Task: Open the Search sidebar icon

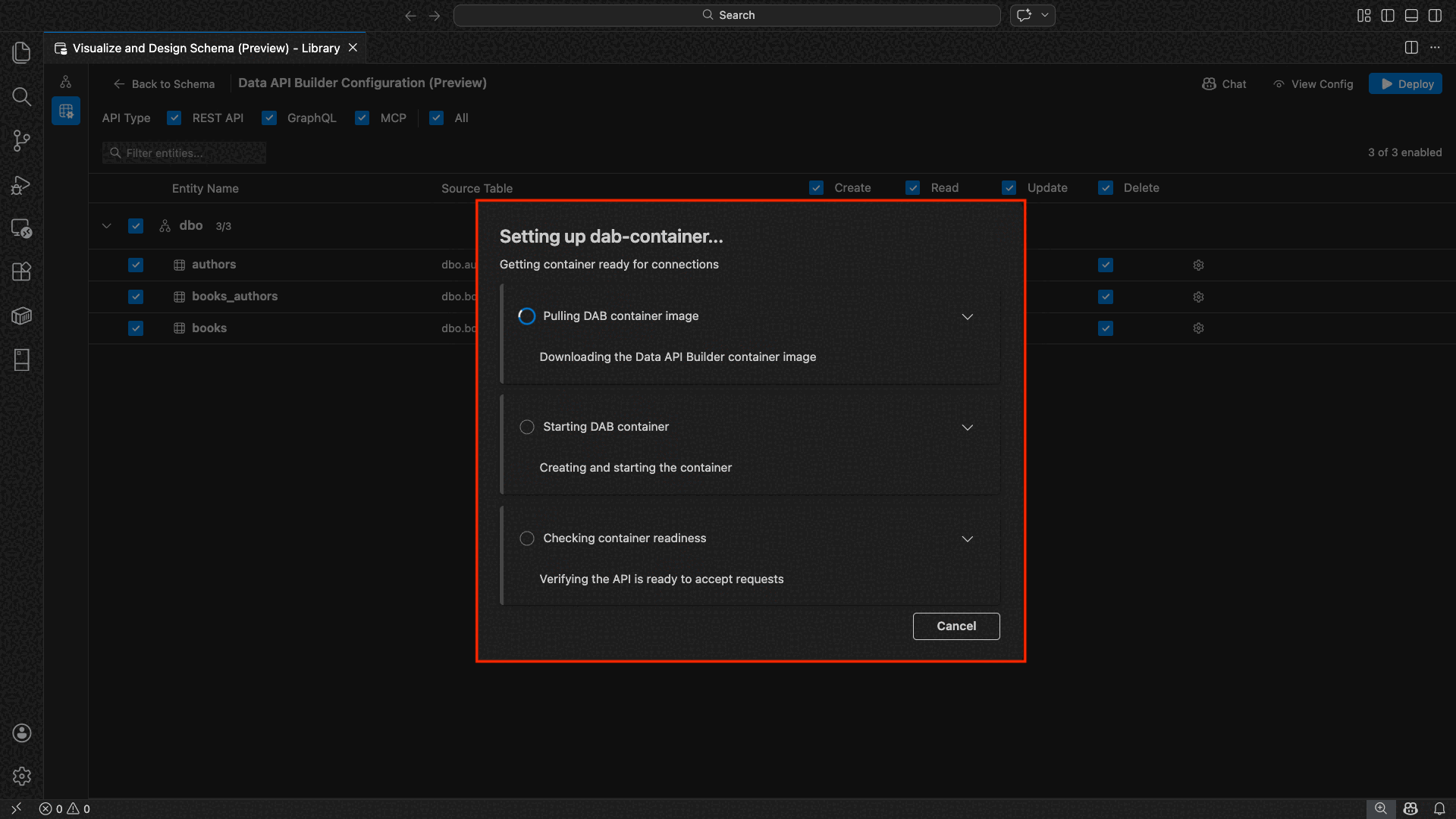Action: pos(21,96)
